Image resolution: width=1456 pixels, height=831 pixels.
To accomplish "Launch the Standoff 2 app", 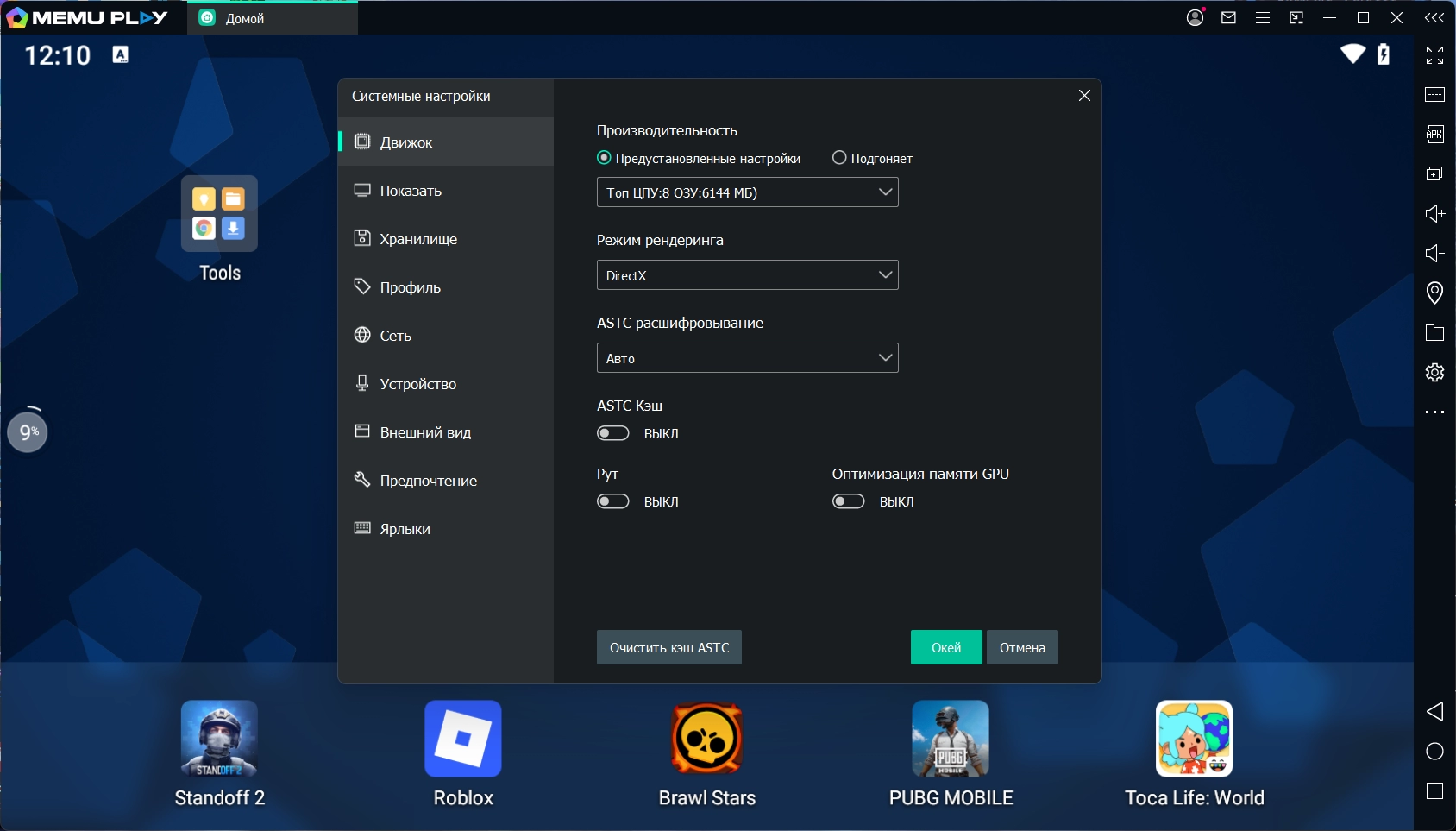I will pyautogui.click(x=219, y=753).
